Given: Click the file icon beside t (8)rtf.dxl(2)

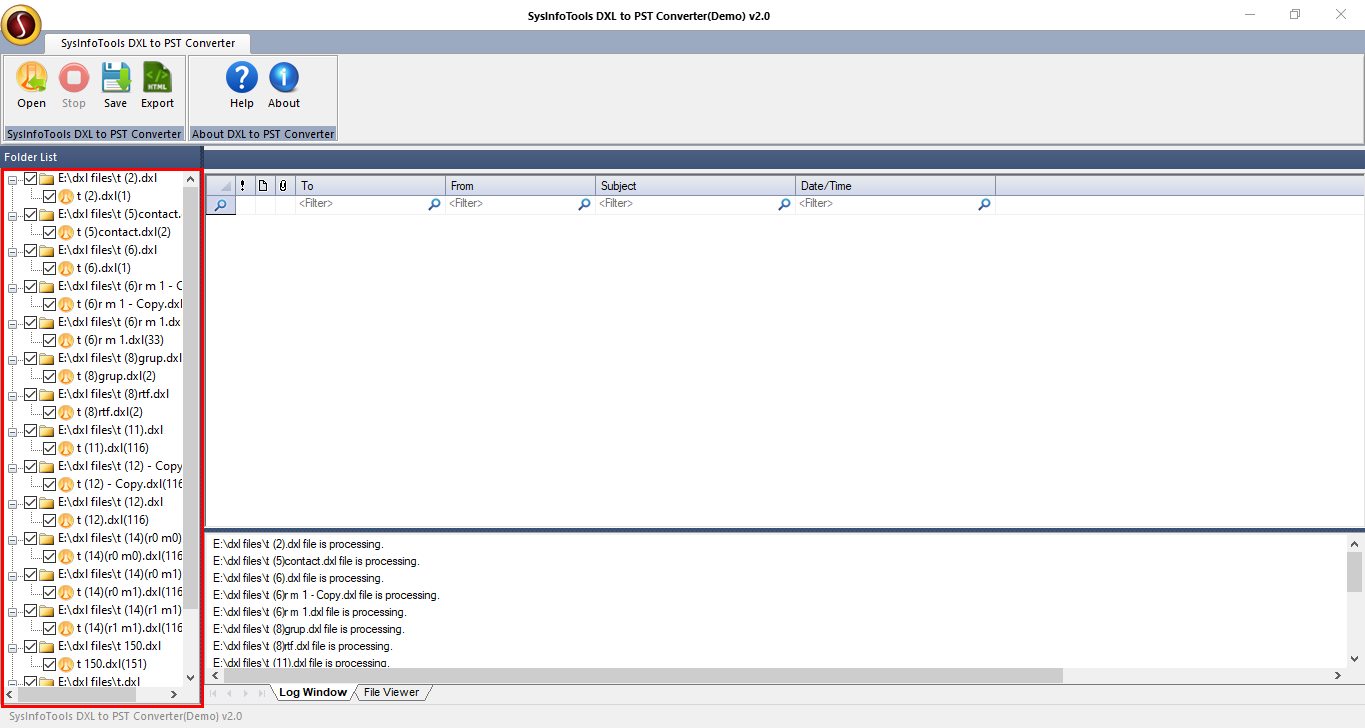Looking at the screenshot, I should pyautogui.click(x=67, y=412).
